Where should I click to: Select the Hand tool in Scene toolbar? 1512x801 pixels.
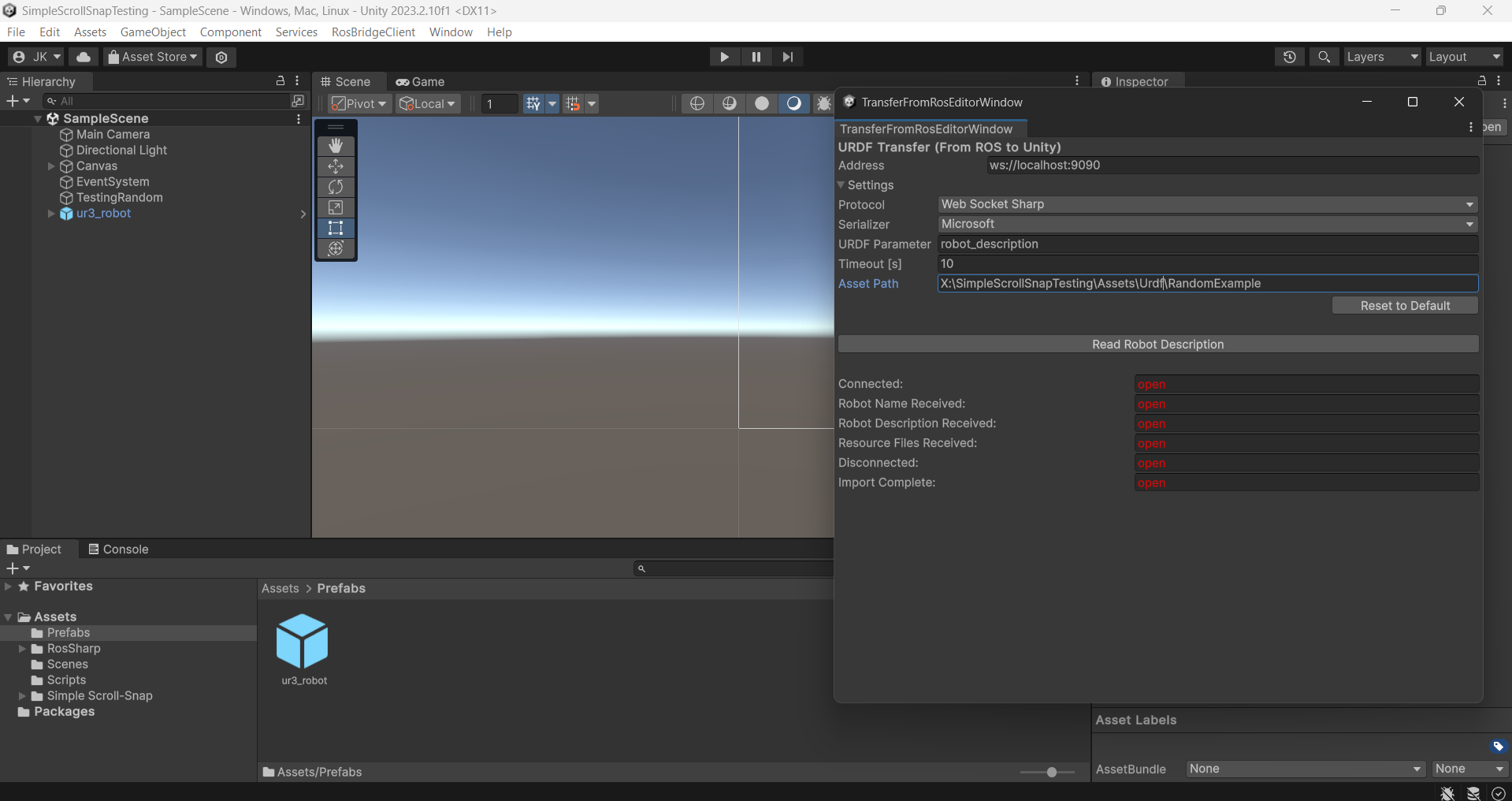(x=336, y=146)
